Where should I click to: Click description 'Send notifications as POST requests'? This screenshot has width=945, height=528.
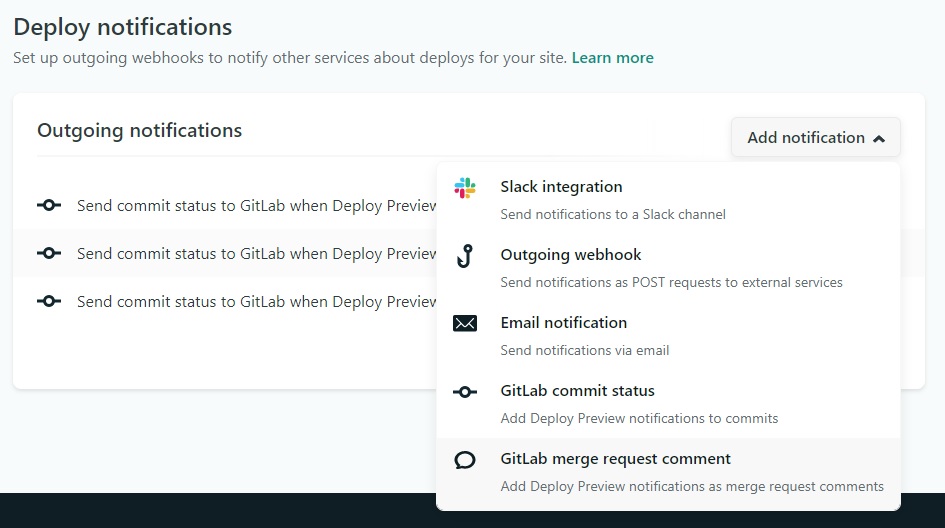click(x=671, y=282)
